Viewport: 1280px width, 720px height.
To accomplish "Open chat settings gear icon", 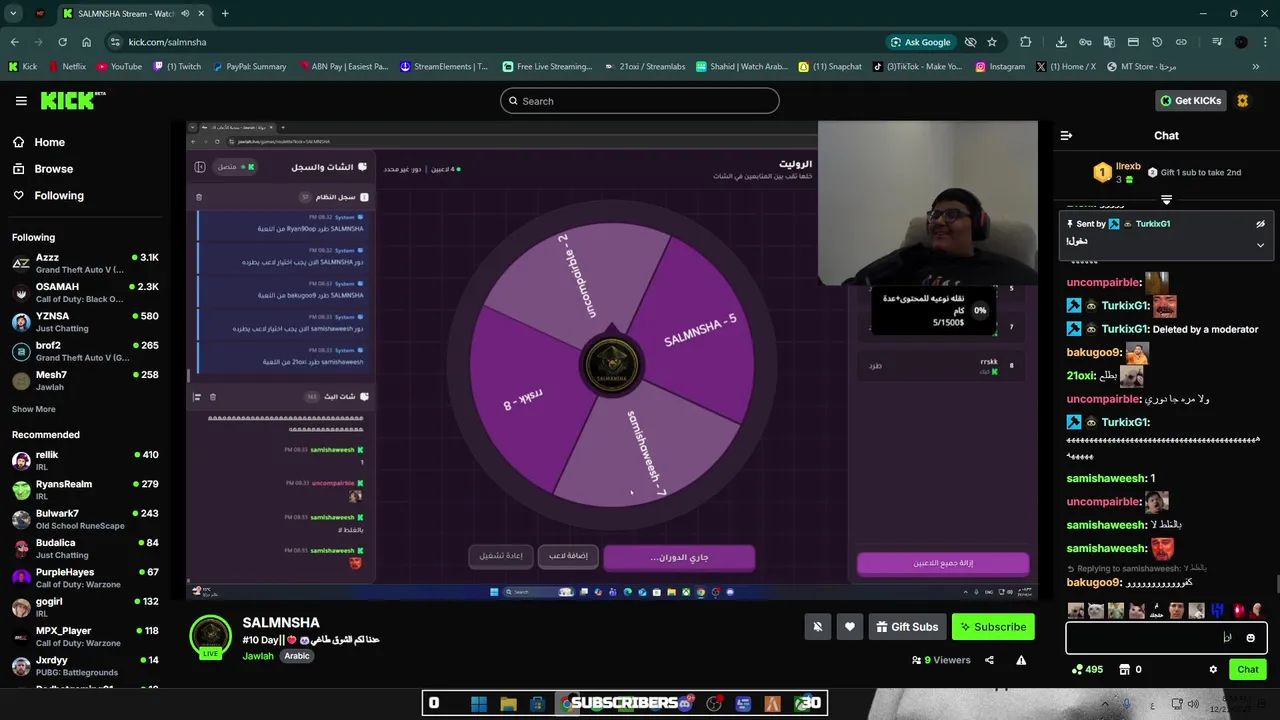I will (x=1213, y=670).
